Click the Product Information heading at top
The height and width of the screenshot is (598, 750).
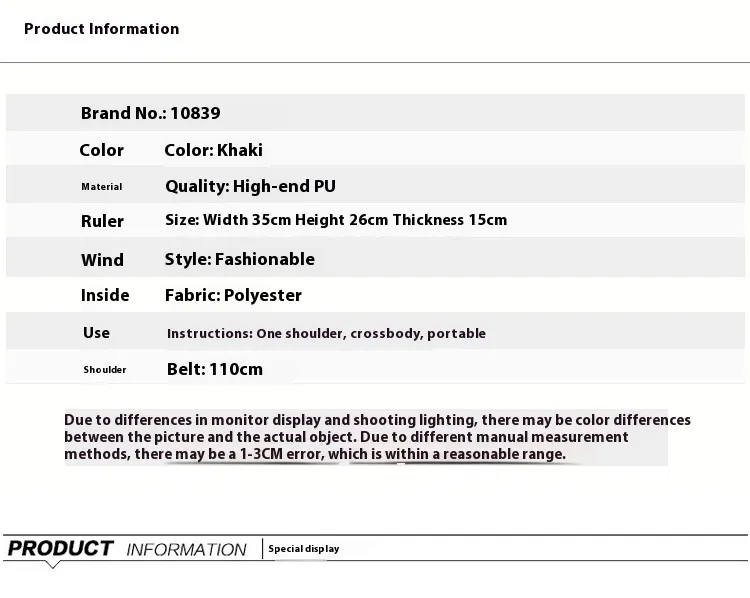(x=102, y=29)
